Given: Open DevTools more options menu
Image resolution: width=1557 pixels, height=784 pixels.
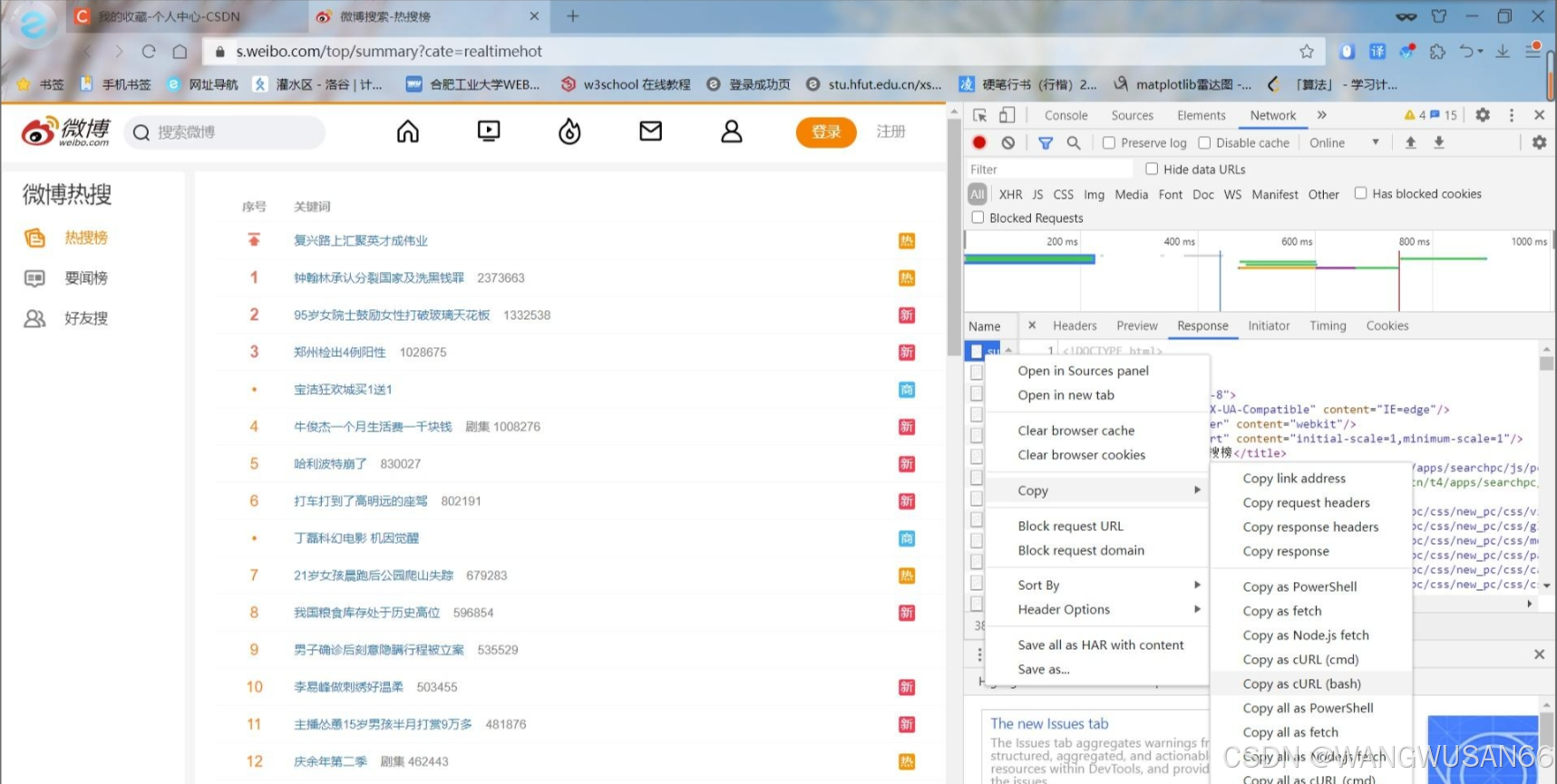Looking at the screenshot, I should tap(1512, 115).
